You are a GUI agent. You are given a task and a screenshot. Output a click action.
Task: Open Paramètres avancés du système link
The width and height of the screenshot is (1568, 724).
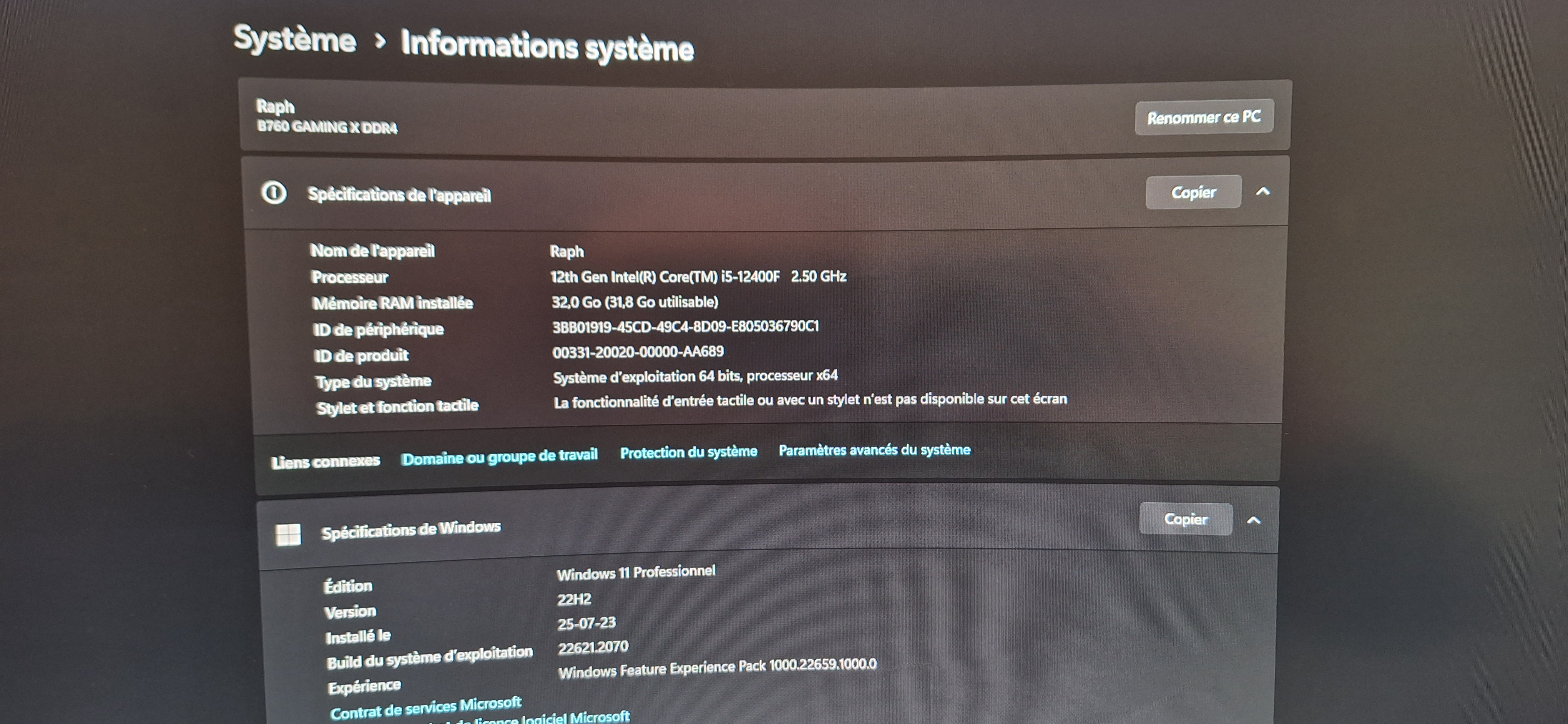click(x=875, y=450)
